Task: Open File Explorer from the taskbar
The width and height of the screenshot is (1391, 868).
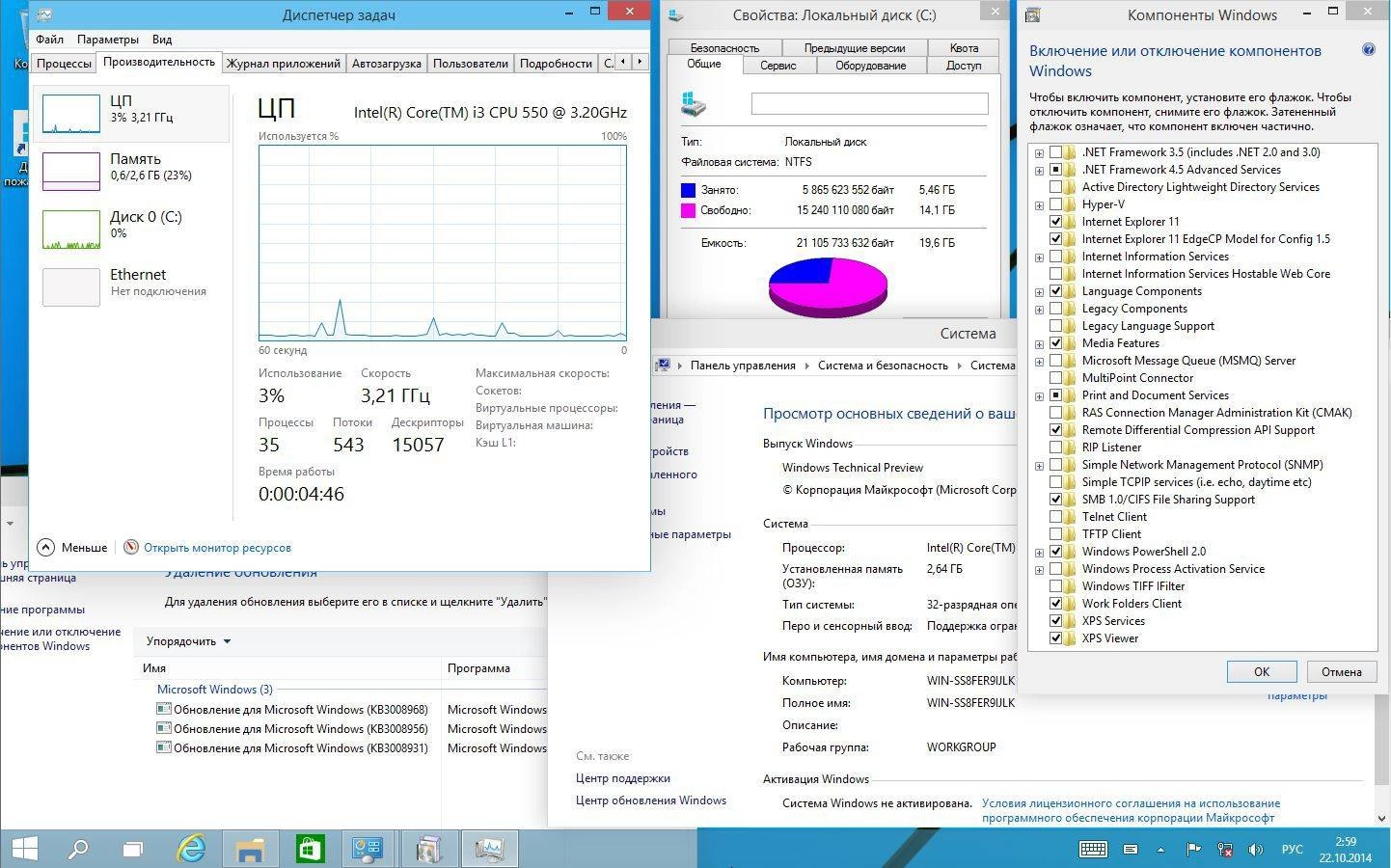Action: click(x=251, y=849)
